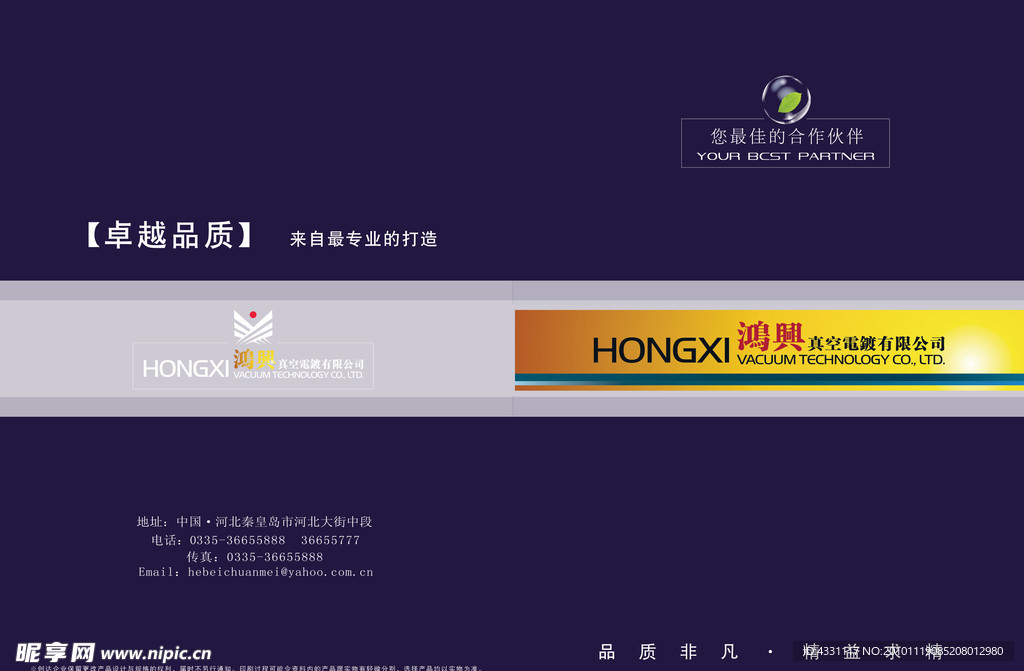This screenshot has height=671, width=1024.
Task: Click the phone line 0335-36655888 36655777
Action: tap(256, 540)
